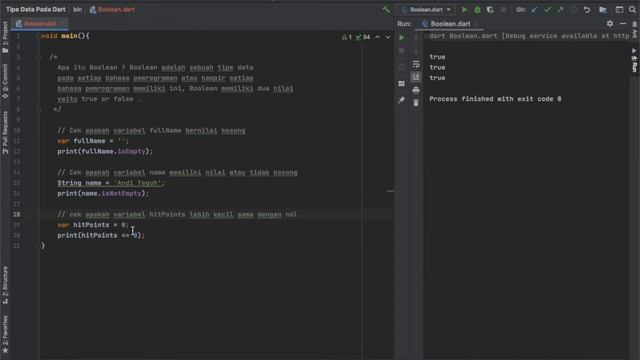Toggle scroll to end in Run console
The image size is (640, 360).
416,77
